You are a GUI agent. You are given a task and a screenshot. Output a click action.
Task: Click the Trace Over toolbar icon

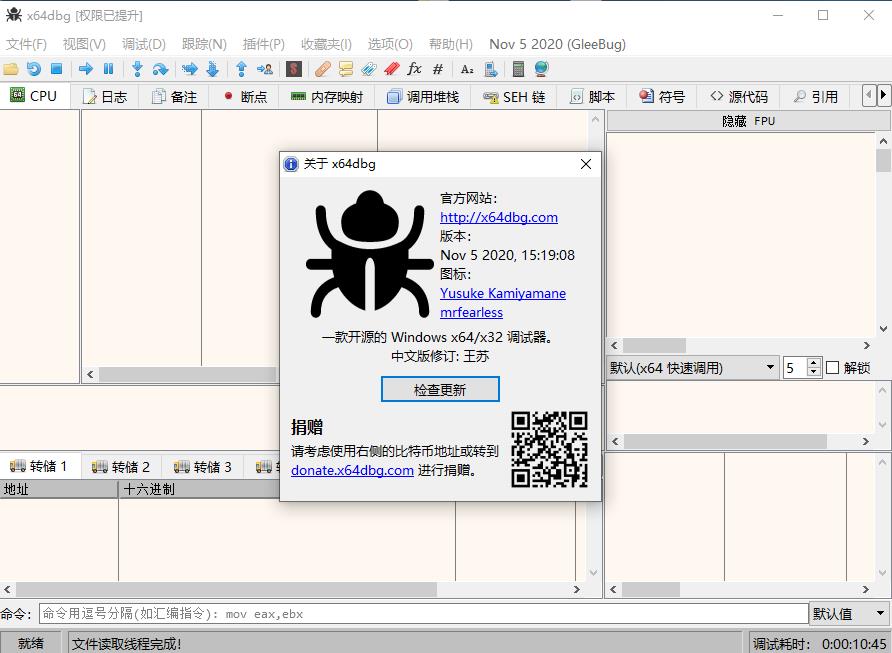(x=212, y=69)
